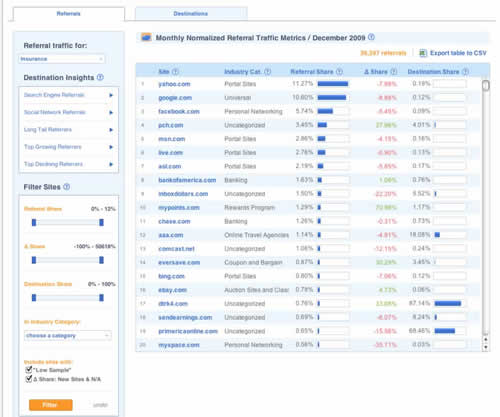Image resolution: width=500 pixels, height=417 pixels.
Task: Open comcast.net site link
Action: coord(176,249)
